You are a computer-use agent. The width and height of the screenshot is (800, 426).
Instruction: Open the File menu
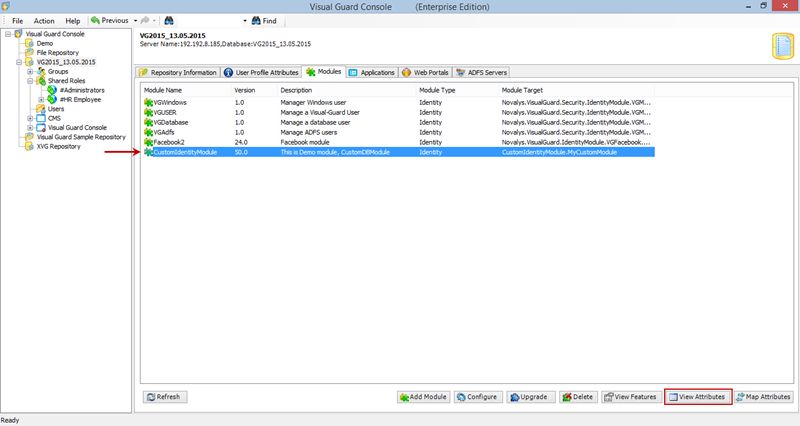(x=17, y=21)
